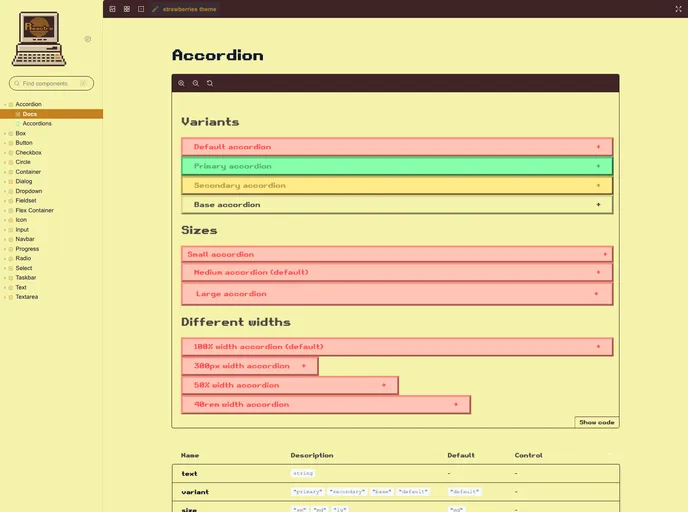
Task: Click the "secondary" value in variant row
Action: [x=347, y=492]
